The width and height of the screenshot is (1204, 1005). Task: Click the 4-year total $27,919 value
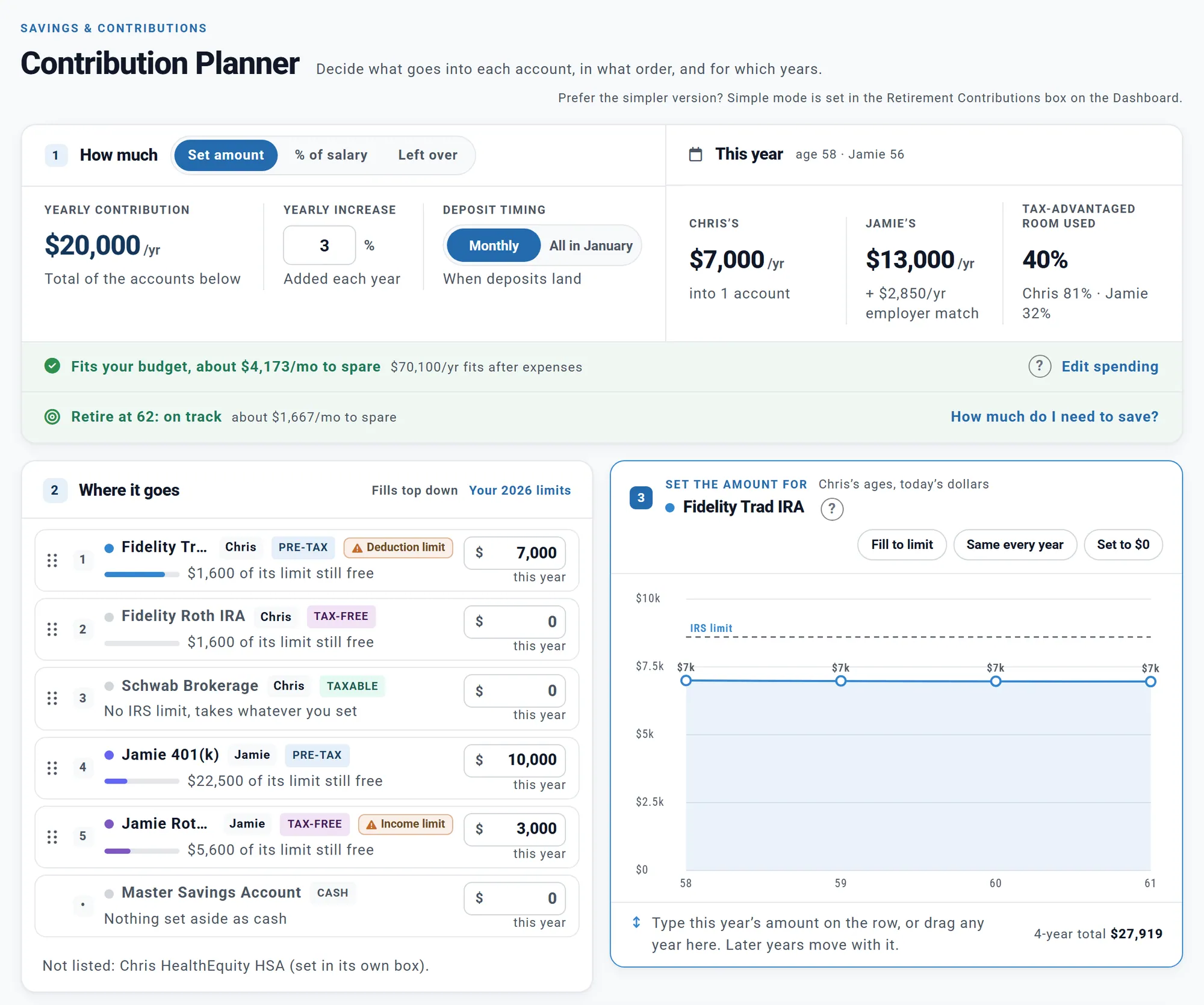click(1137, 934)
